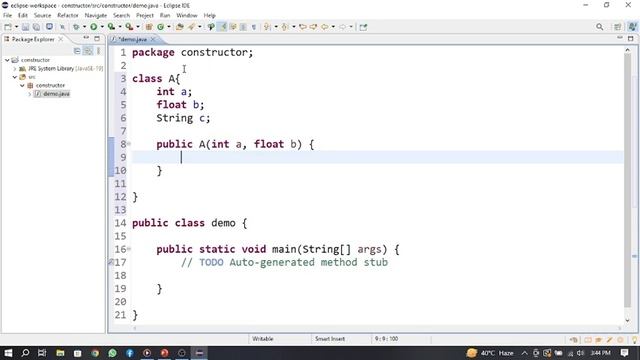This screenshot has width=640, height=360.
Task: Toggle Pin Editor icon
Action: (x=363, y=27)
